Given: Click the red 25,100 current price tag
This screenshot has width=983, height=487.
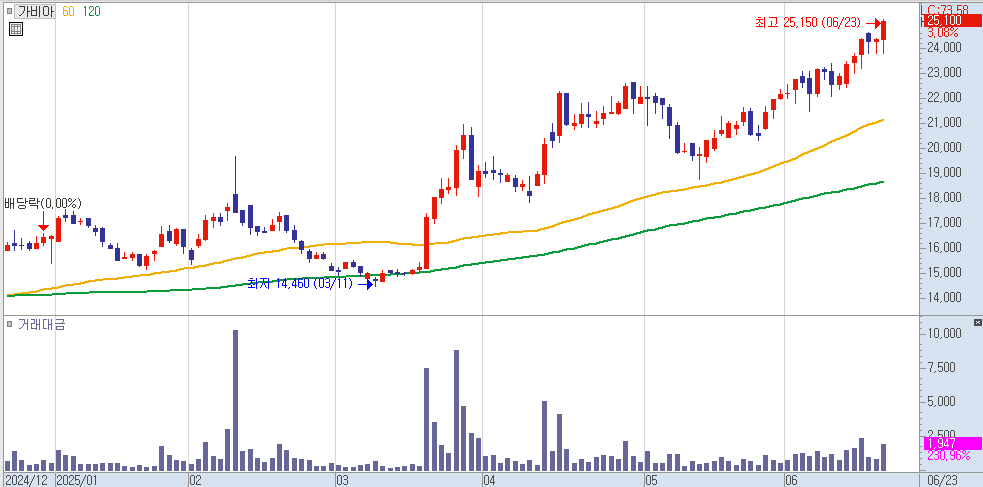Looking at the screenshot, I should (953, 21).
